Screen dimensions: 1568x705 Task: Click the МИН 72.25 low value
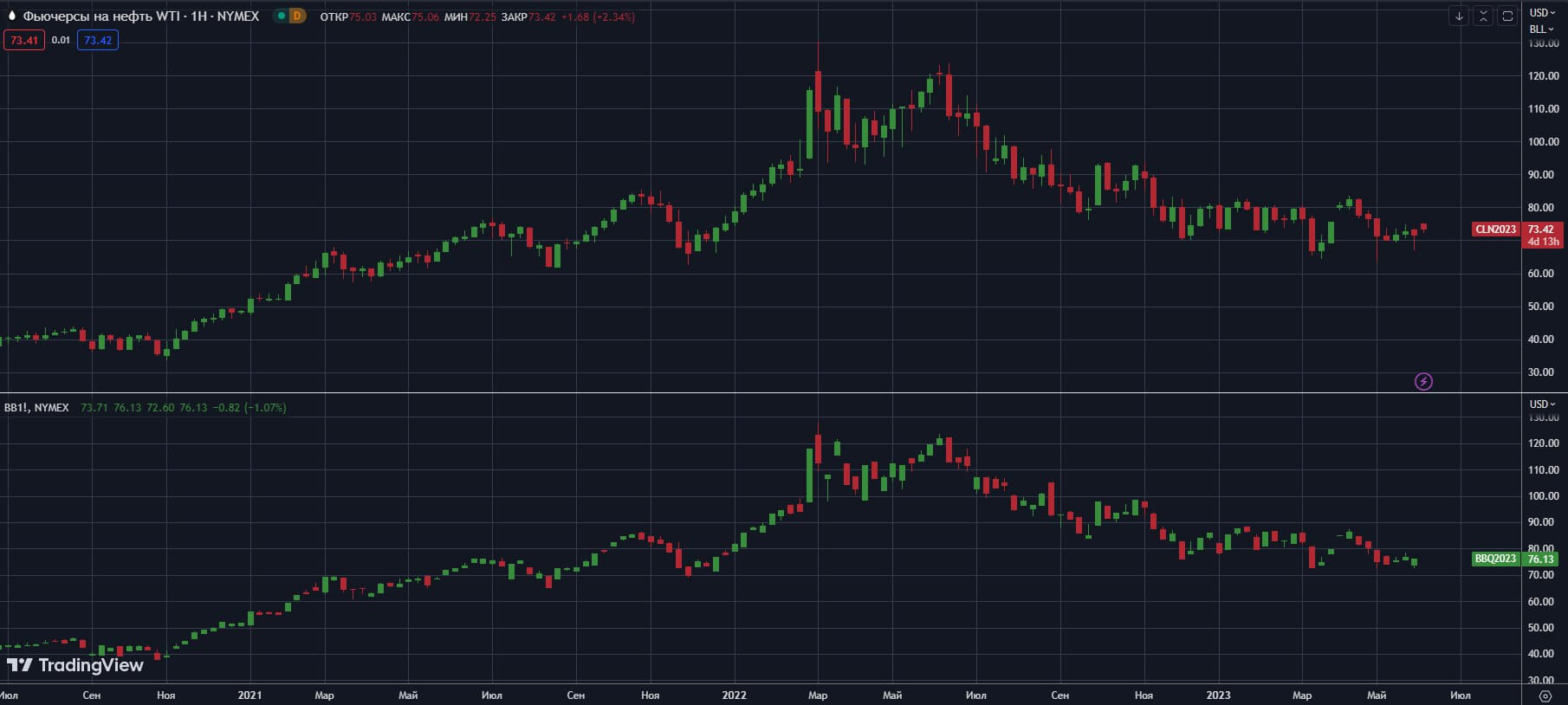click(x=470, y=16)
